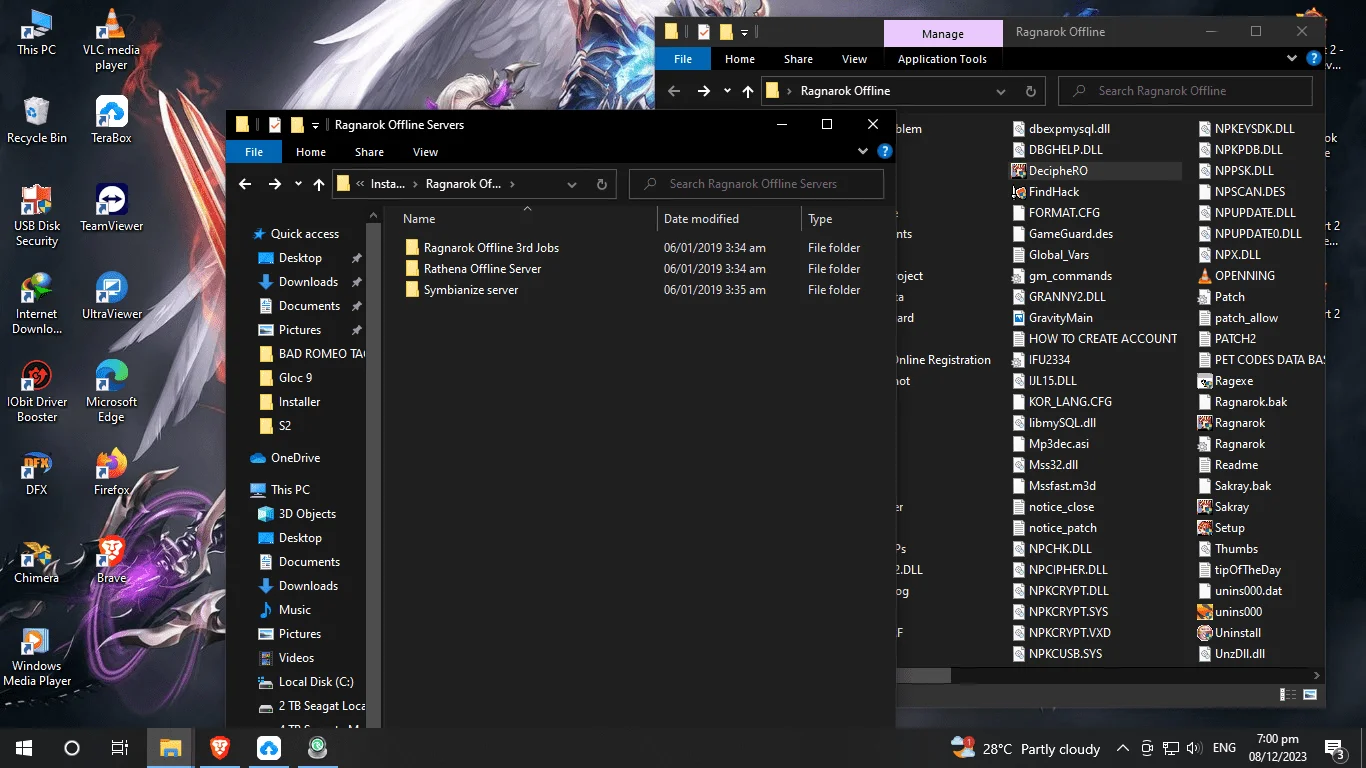Open the Chimera desktop shortcut
The width and height of the screenshot is (1366, 768).
click(36, 560)
